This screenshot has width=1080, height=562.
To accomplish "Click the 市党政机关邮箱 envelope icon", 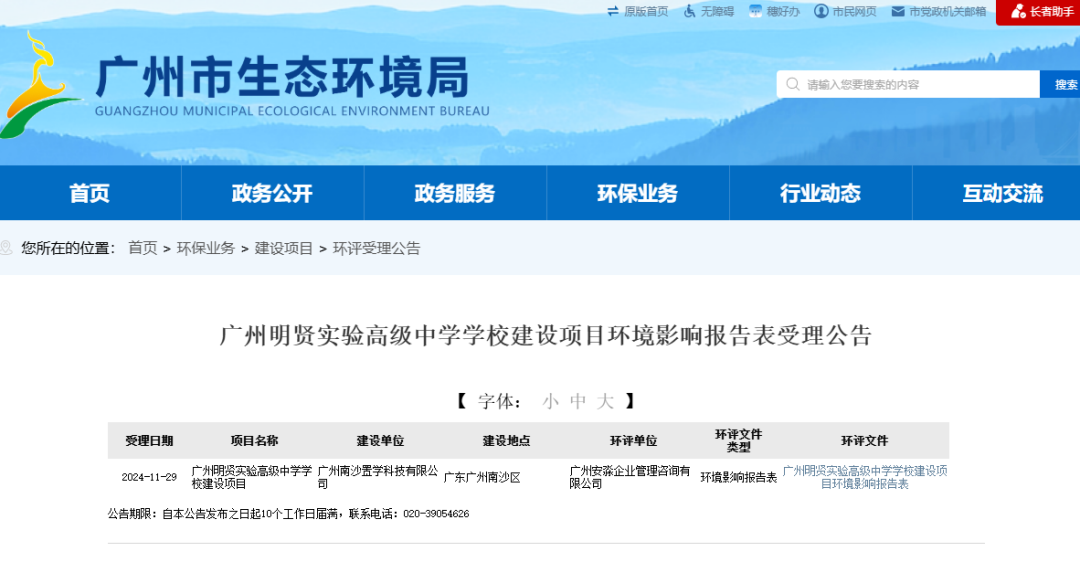I will (x=898, y=11).
